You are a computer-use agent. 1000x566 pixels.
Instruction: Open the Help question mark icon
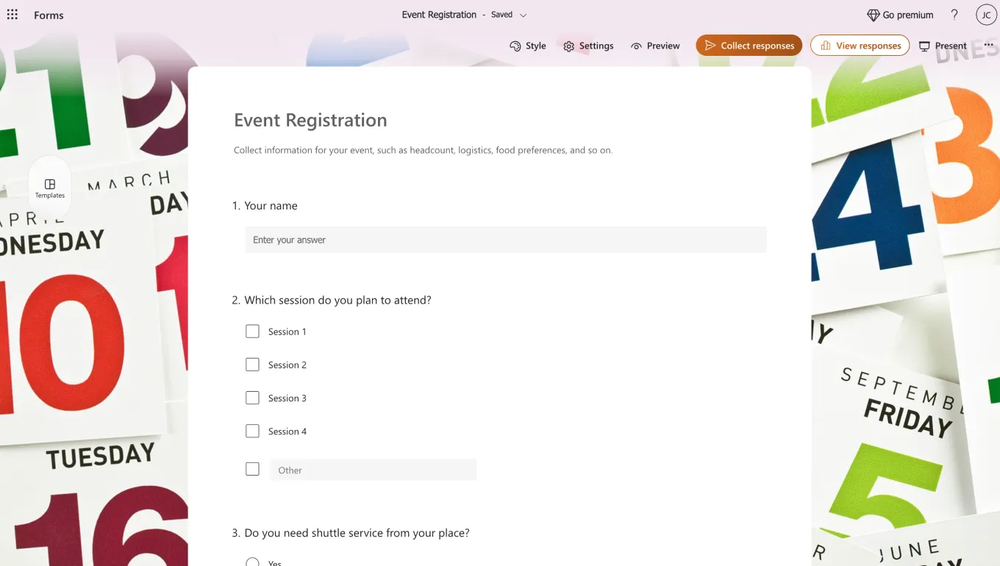954,15
